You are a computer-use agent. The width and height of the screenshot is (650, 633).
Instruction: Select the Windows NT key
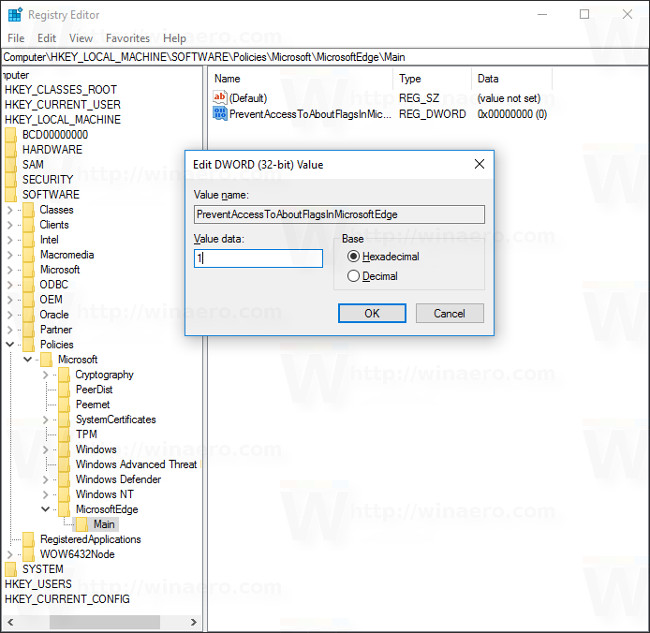[104, 494]
